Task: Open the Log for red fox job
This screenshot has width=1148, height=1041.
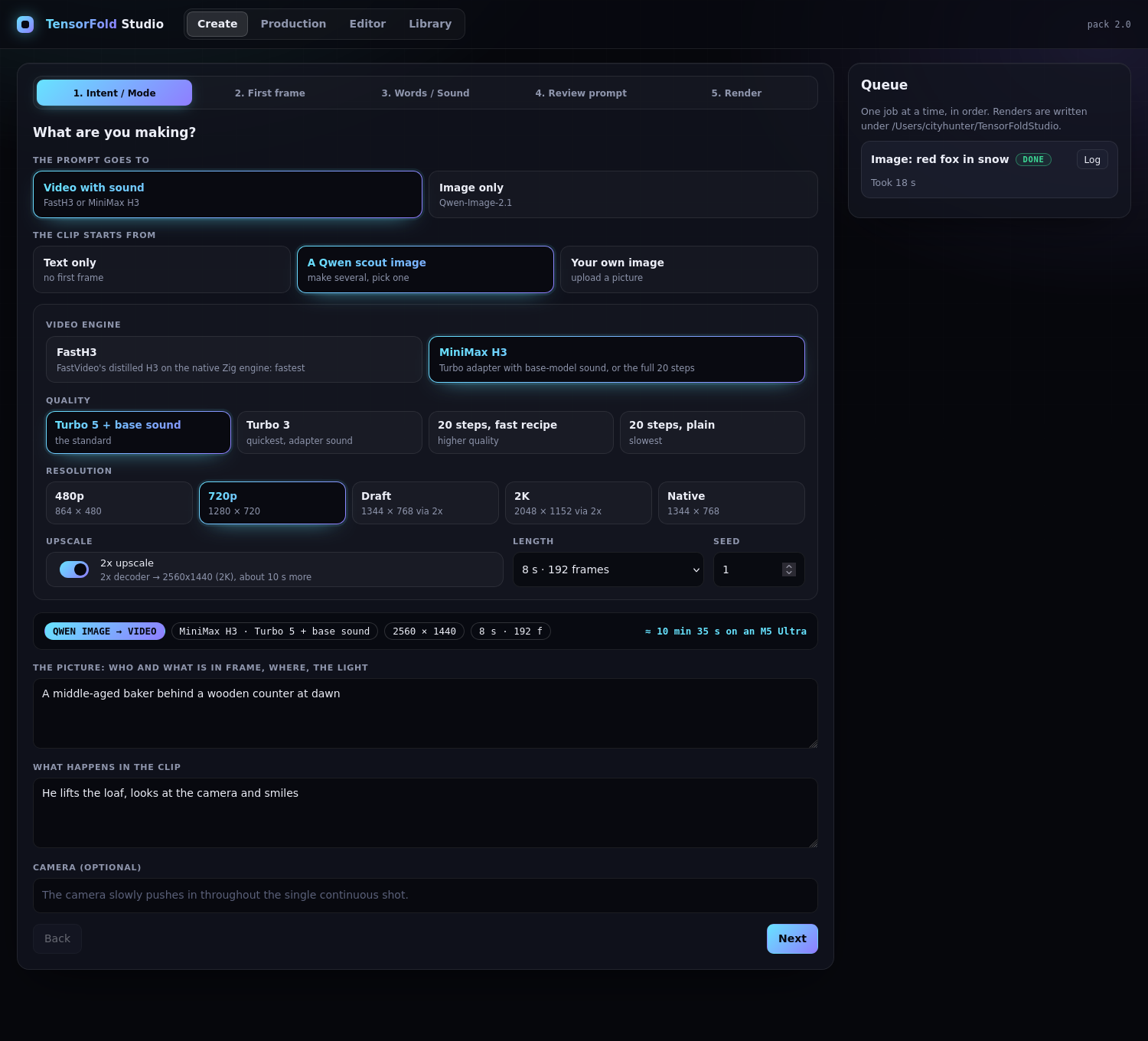Action: coord(1092,159)
